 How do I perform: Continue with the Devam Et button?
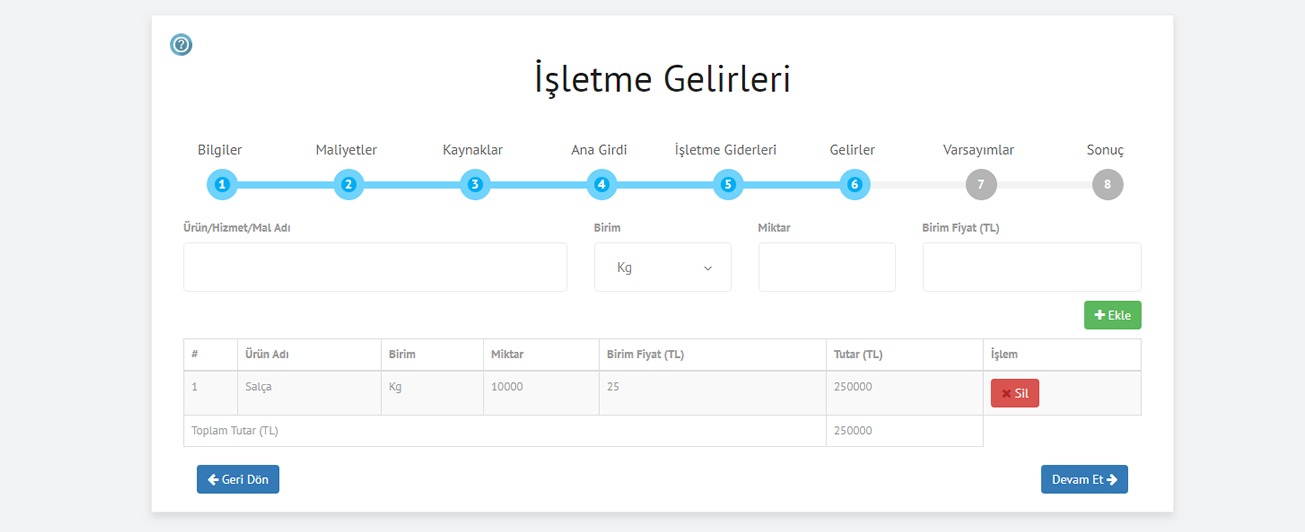pyautogui.click(x=1085, y=479)
